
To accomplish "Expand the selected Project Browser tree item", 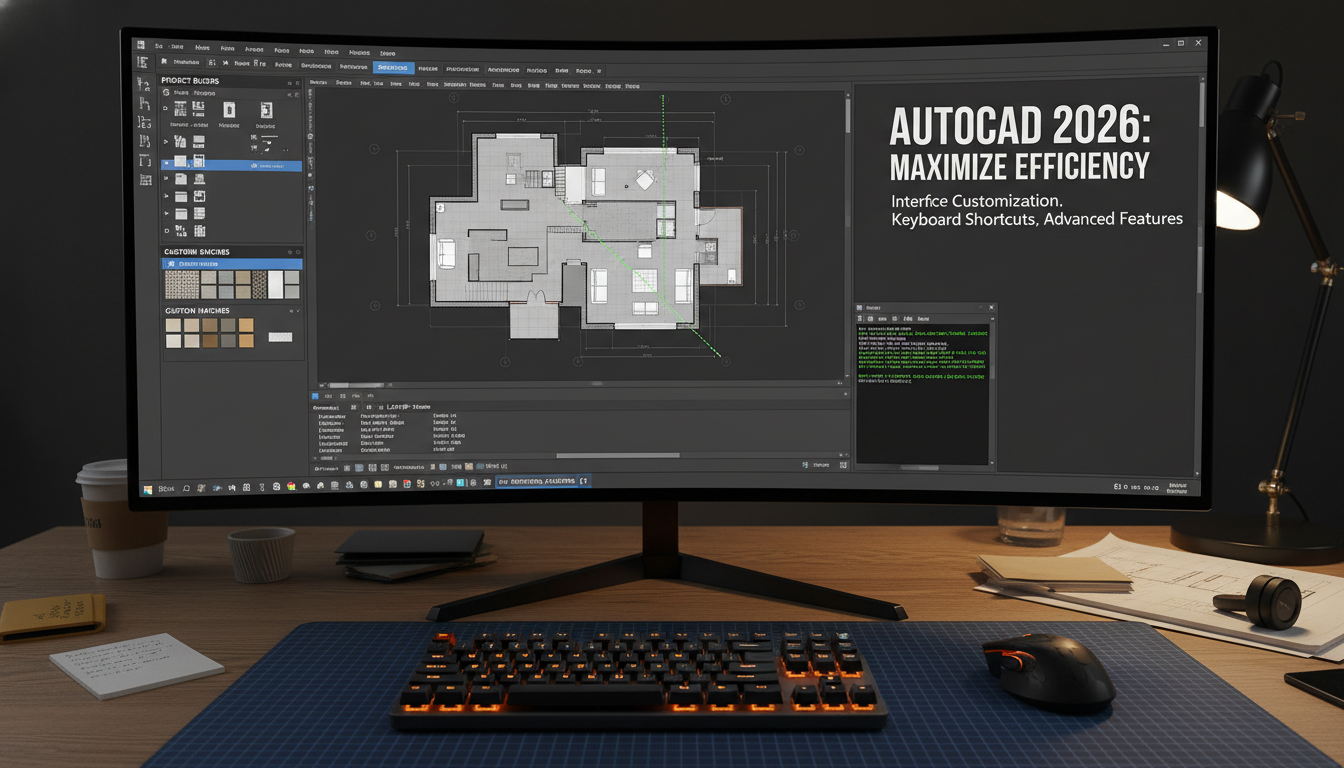I will click(166, 163).
